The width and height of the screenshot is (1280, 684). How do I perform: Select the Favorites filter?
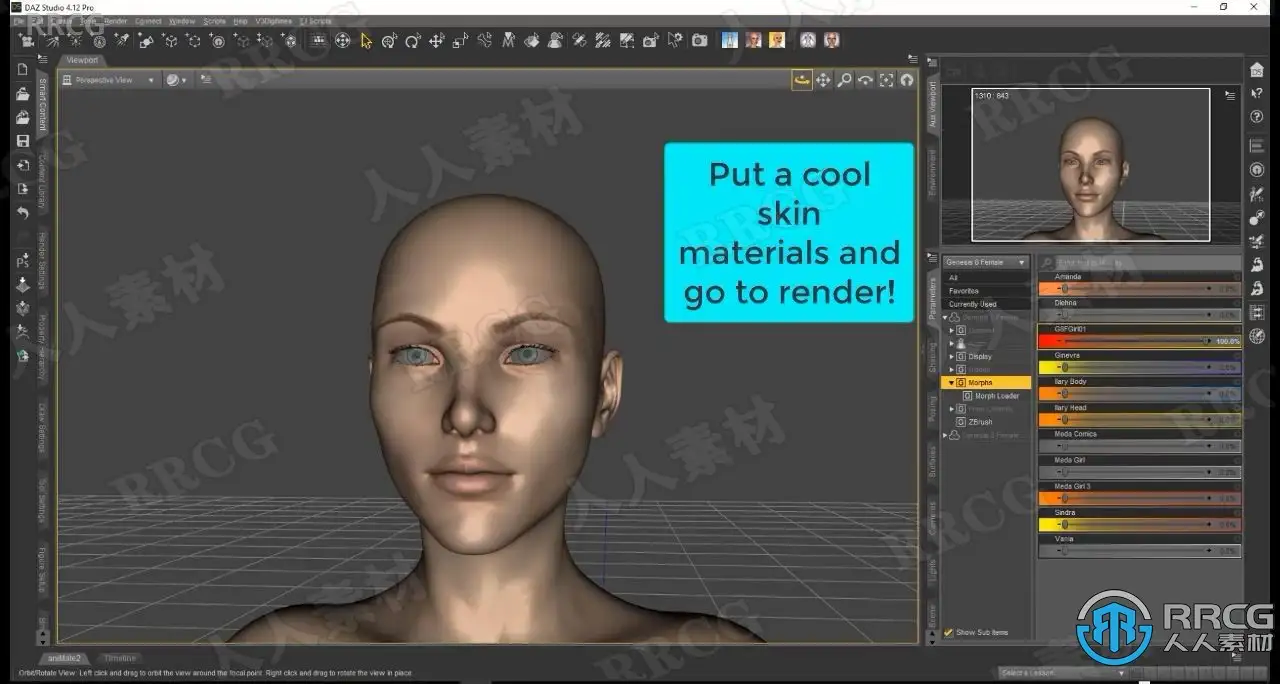964,291
